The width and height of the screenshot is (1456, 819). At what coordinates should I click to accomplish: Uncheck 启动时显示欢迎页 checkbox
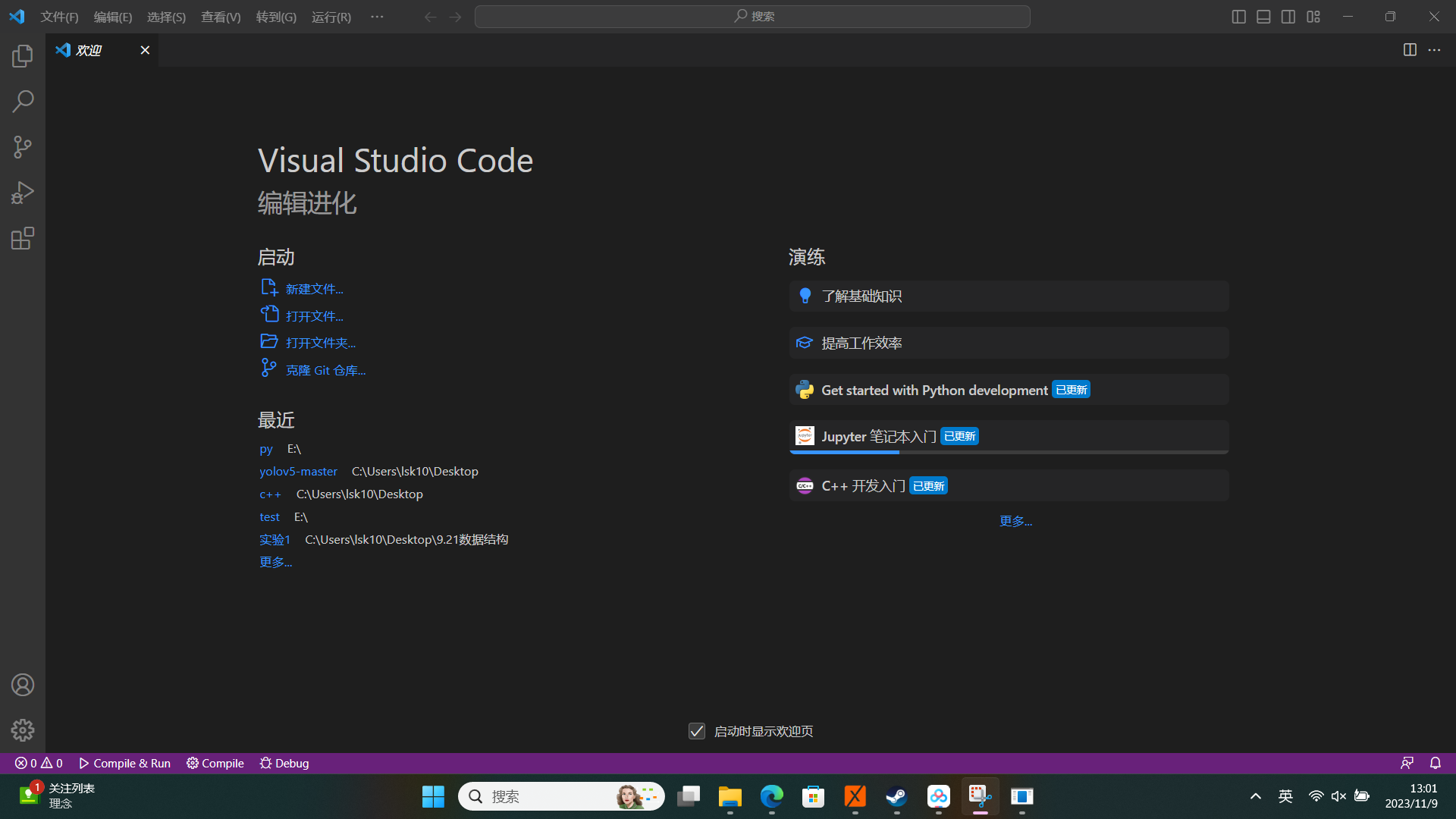point(697,731)
